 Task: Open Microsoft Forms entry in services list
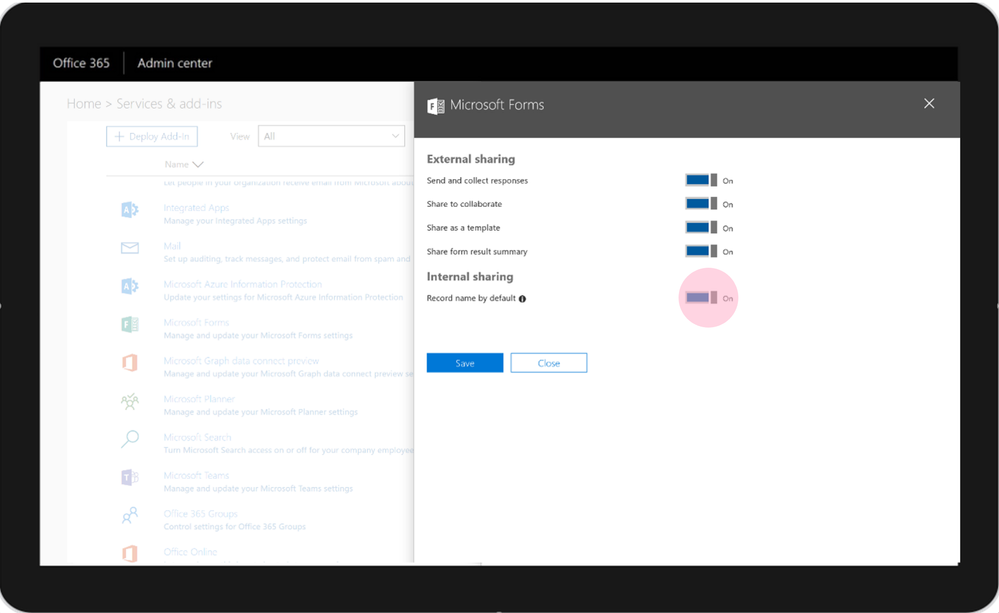click(196, 322)
